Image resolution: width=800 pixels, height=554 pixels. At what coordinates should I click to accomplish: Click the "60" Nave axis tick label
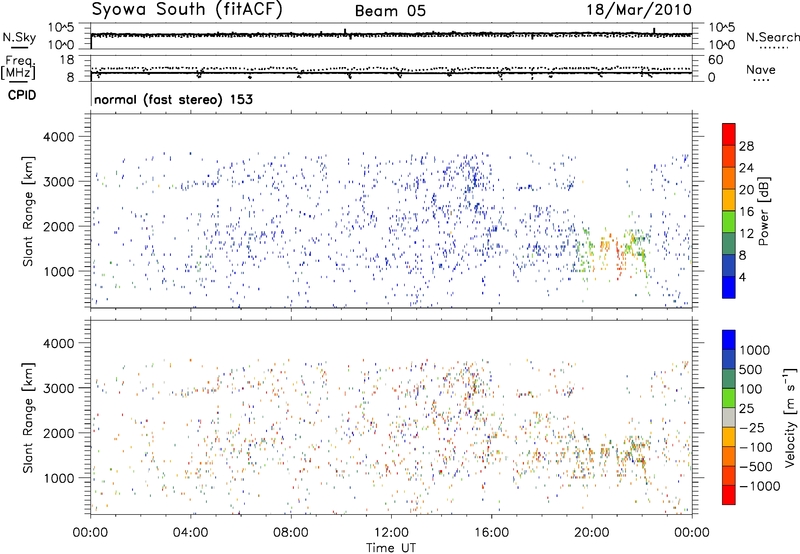pos(716,60)
